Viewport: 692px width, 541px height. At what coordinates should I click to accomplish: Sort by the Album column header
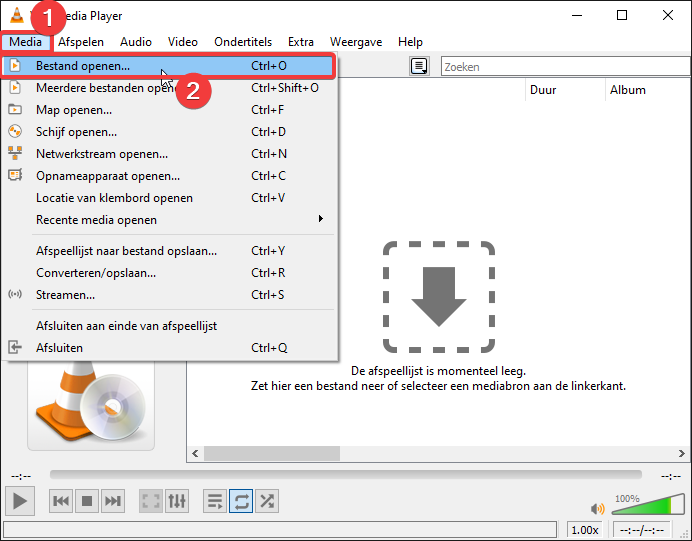[648, 90]
